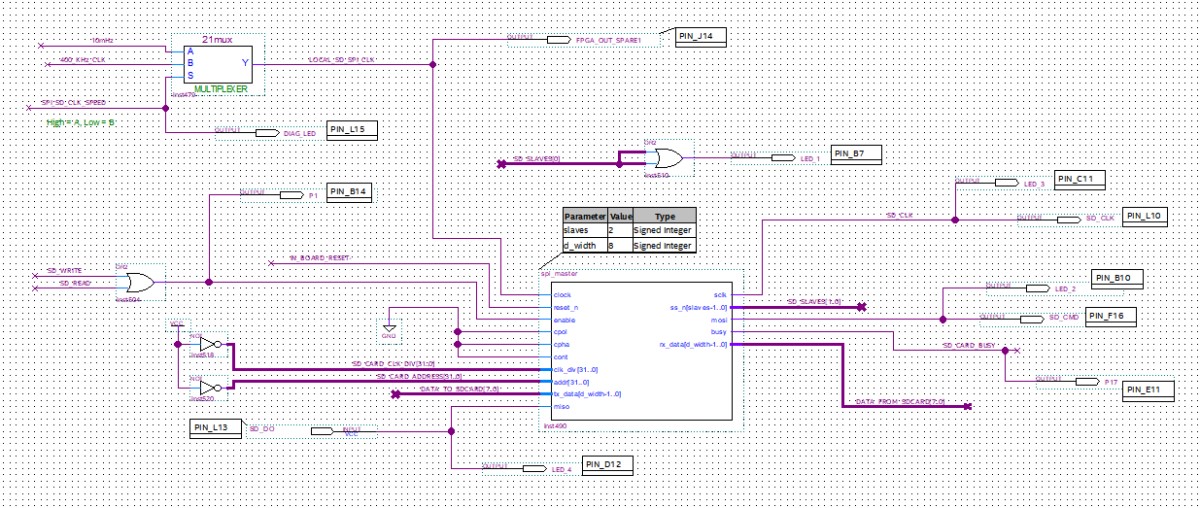Click the slaves parameter row
This screenshot has width=1200, height=508.
click(x=629, y=230)
